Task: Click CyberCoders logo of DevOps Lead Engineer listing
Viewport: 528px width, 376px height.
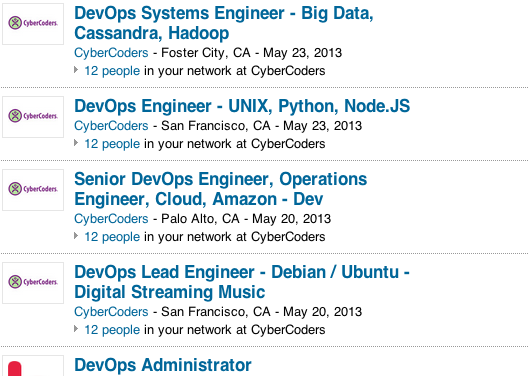Action: [33, 282]
